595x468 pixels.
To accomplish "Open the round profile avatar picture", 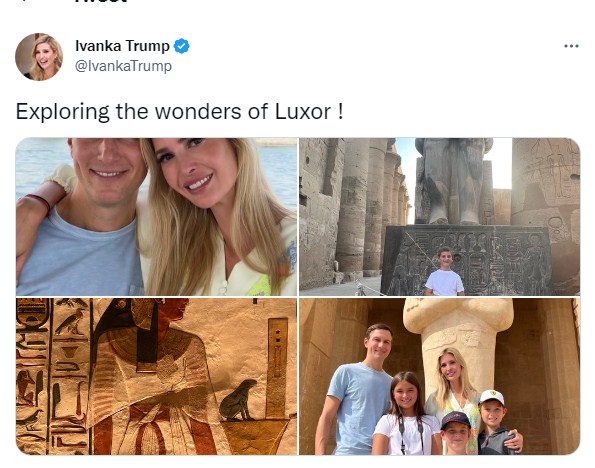I will pos(39,57).
